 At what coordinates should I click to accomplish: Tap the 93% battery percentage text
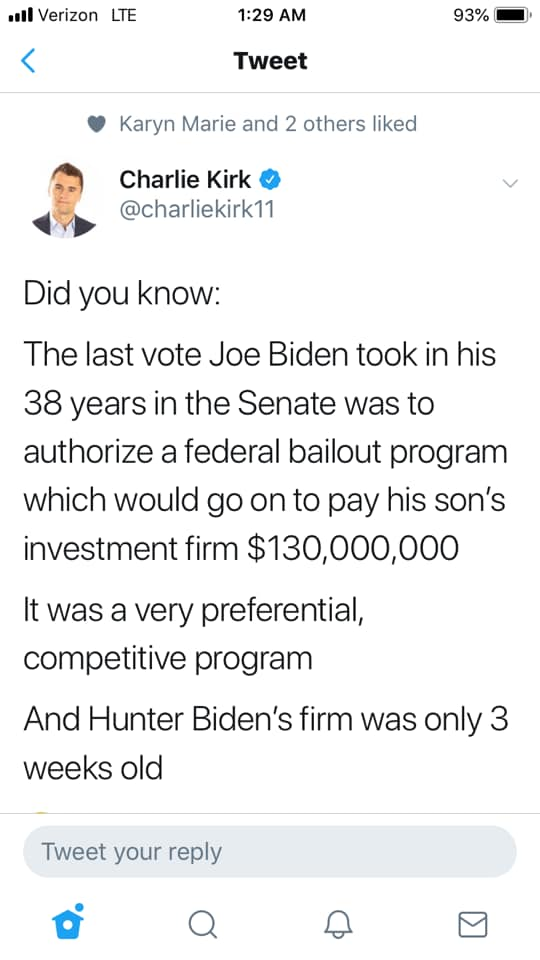pos(471,15)
